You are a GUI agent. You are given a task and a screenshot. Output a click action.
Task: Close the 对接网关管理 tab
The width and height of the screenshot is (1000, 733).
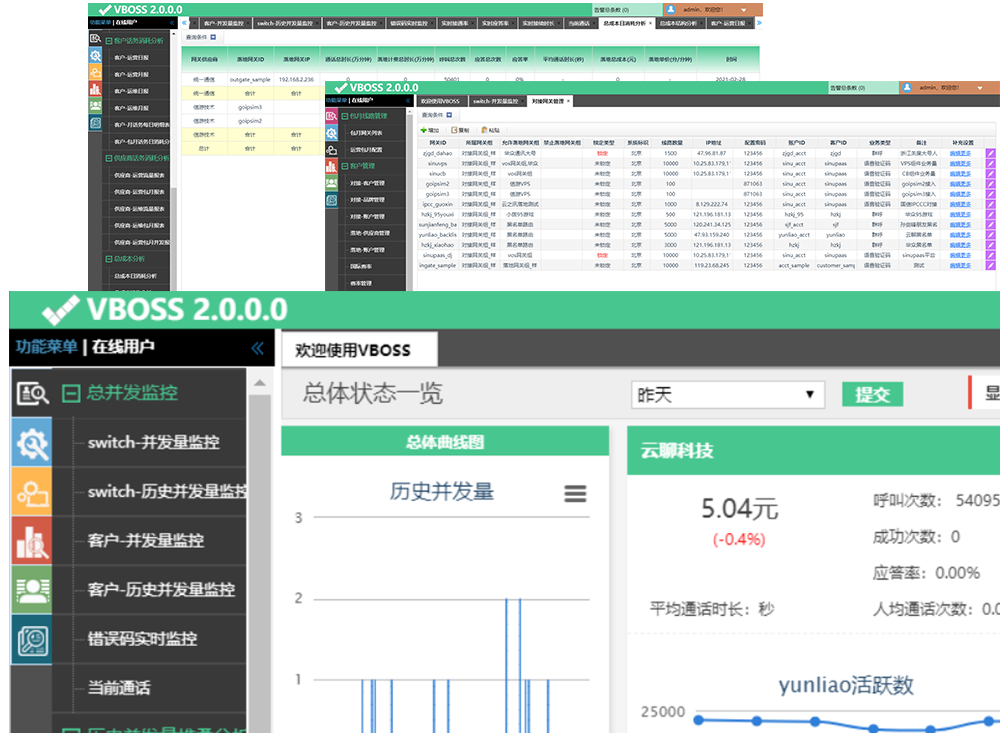pyautogui.click(x=568, y=101)
